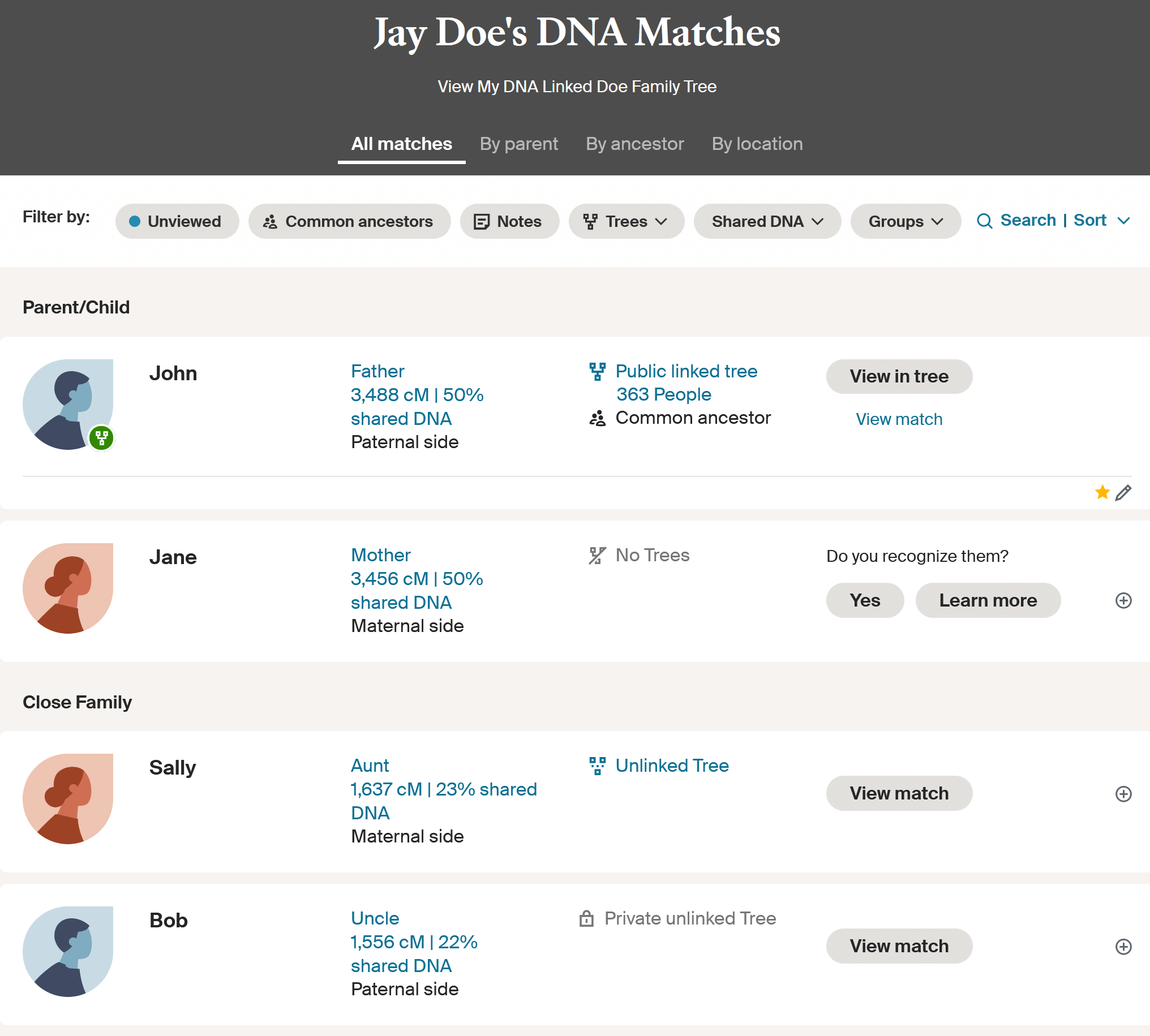Toggle the Unviewed filter

pos(177,221)
